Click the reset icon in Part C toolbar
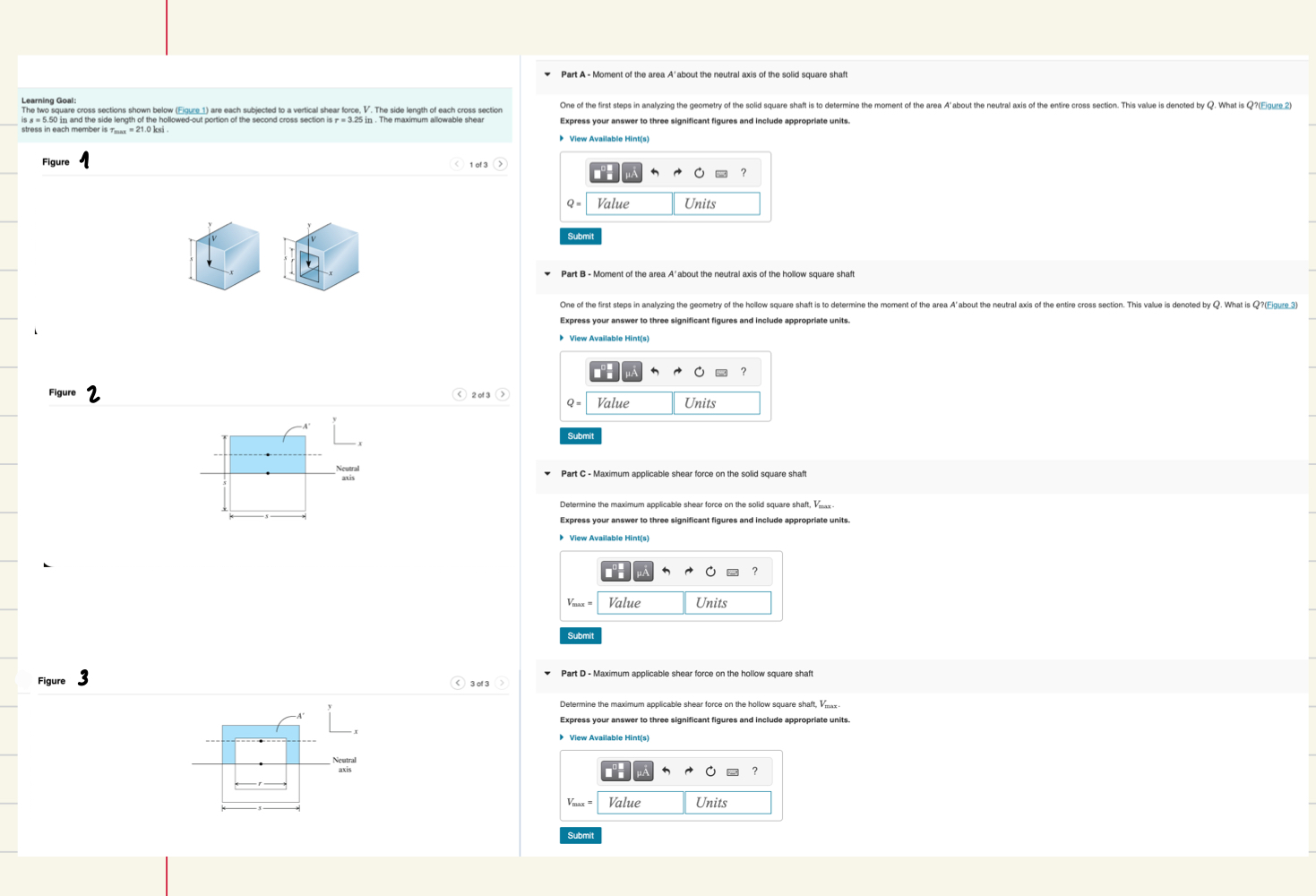Viewport: 1316px width, 896px height. tap(709, 572)
